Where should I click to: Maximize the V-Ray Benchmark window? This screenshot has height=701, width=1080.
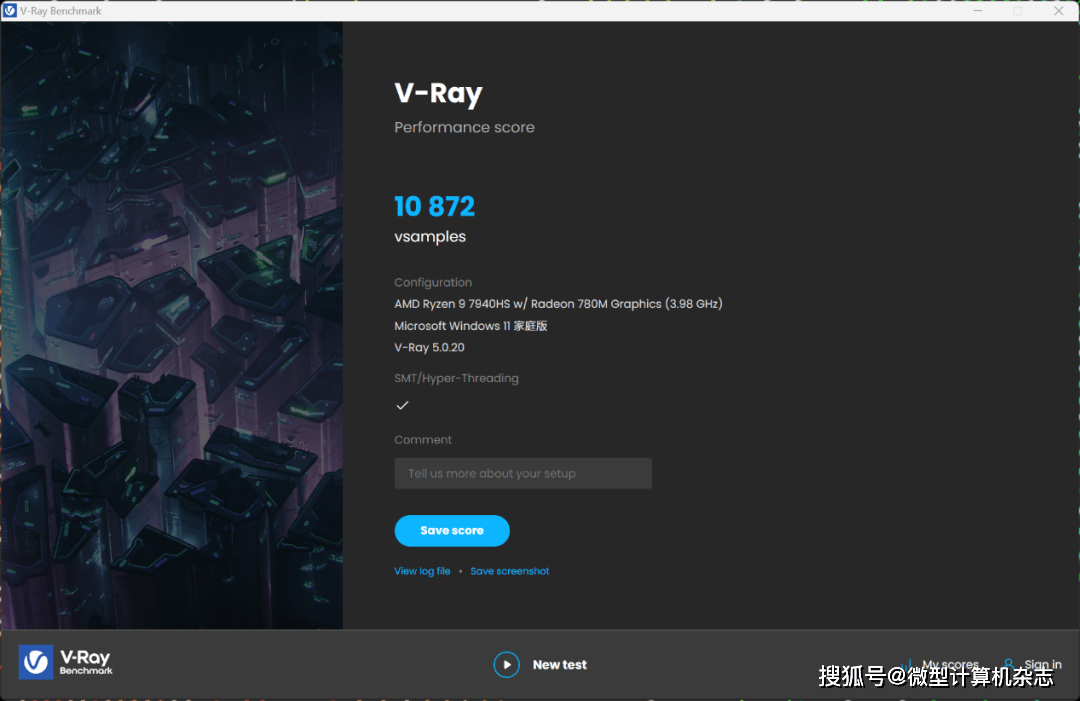click(1017, 10)
